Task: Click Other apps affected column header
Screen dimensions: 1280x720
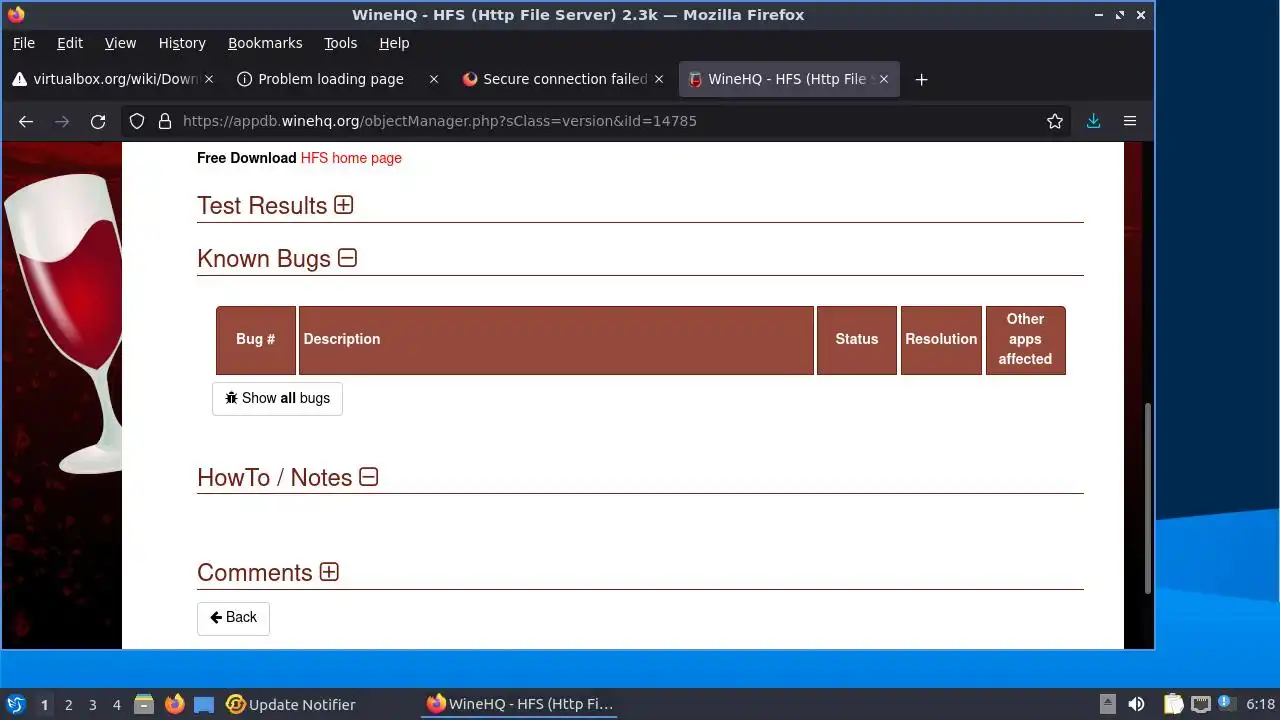Action: click(1025, 340)
